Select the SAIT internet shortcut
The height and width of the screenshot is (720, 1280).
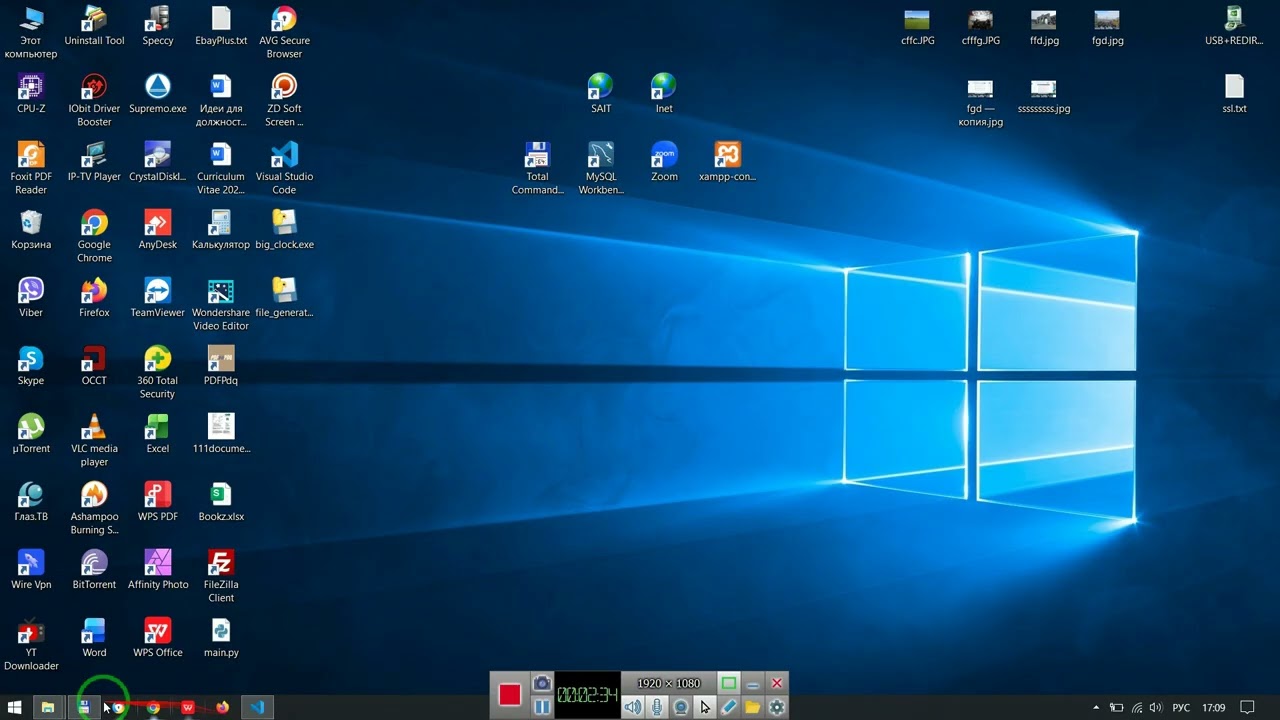(601, 94)
